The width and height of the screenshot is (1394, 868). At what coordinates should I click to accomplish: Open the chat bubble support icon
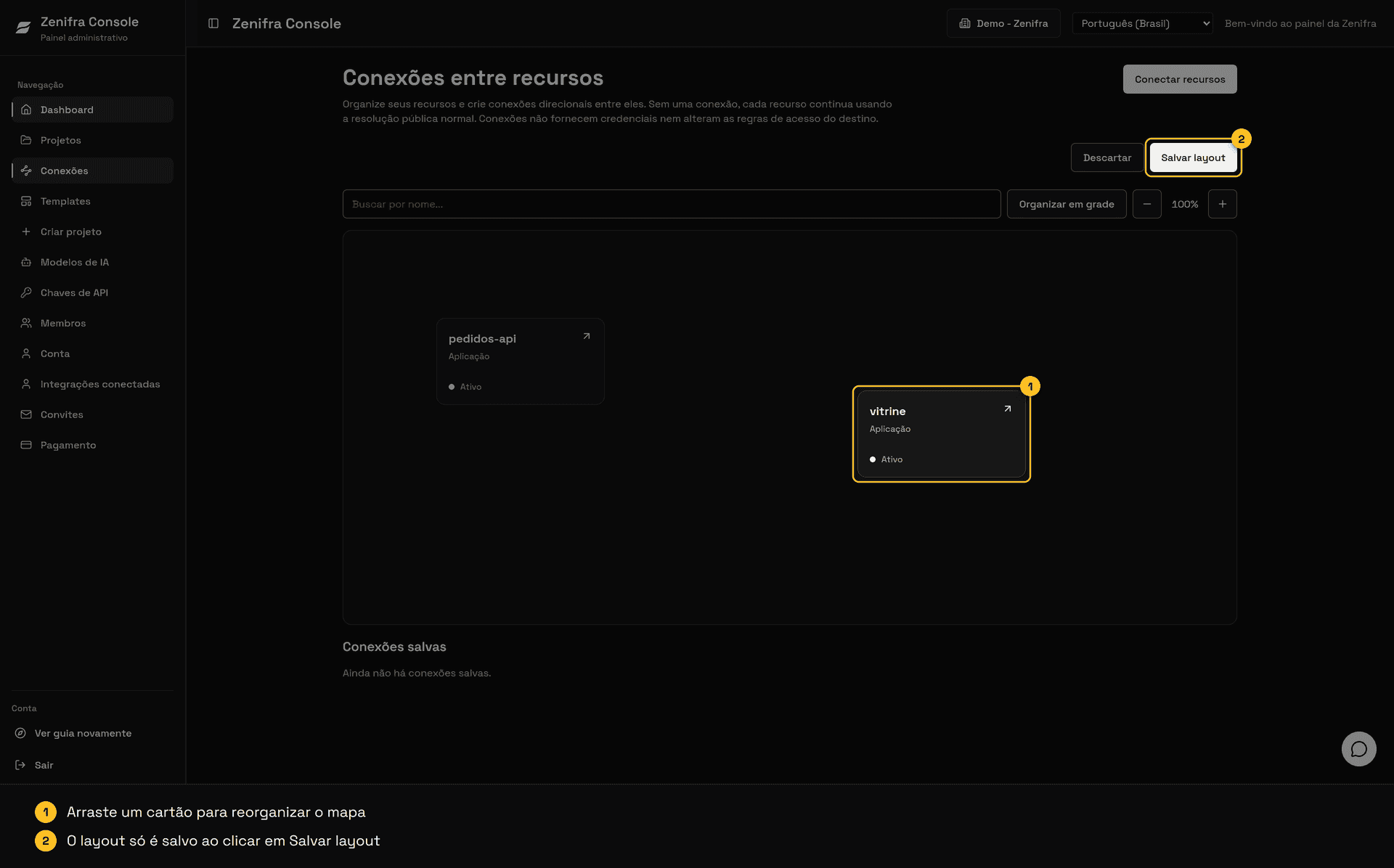(1358, 748)
